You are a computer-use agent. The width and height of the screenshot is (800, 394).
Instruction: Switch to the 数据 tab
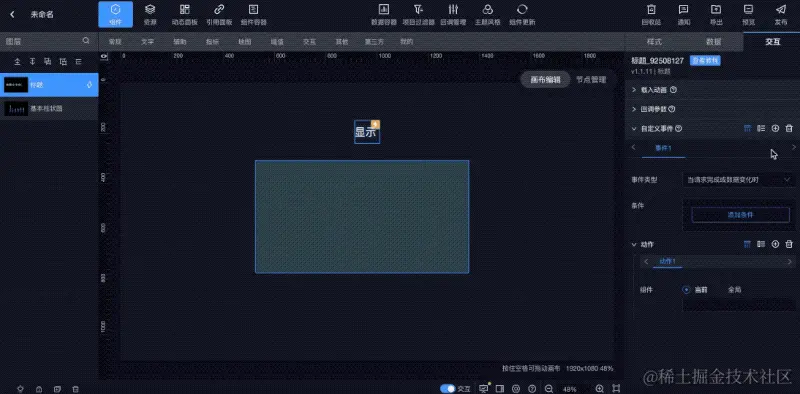click(713, 42)
